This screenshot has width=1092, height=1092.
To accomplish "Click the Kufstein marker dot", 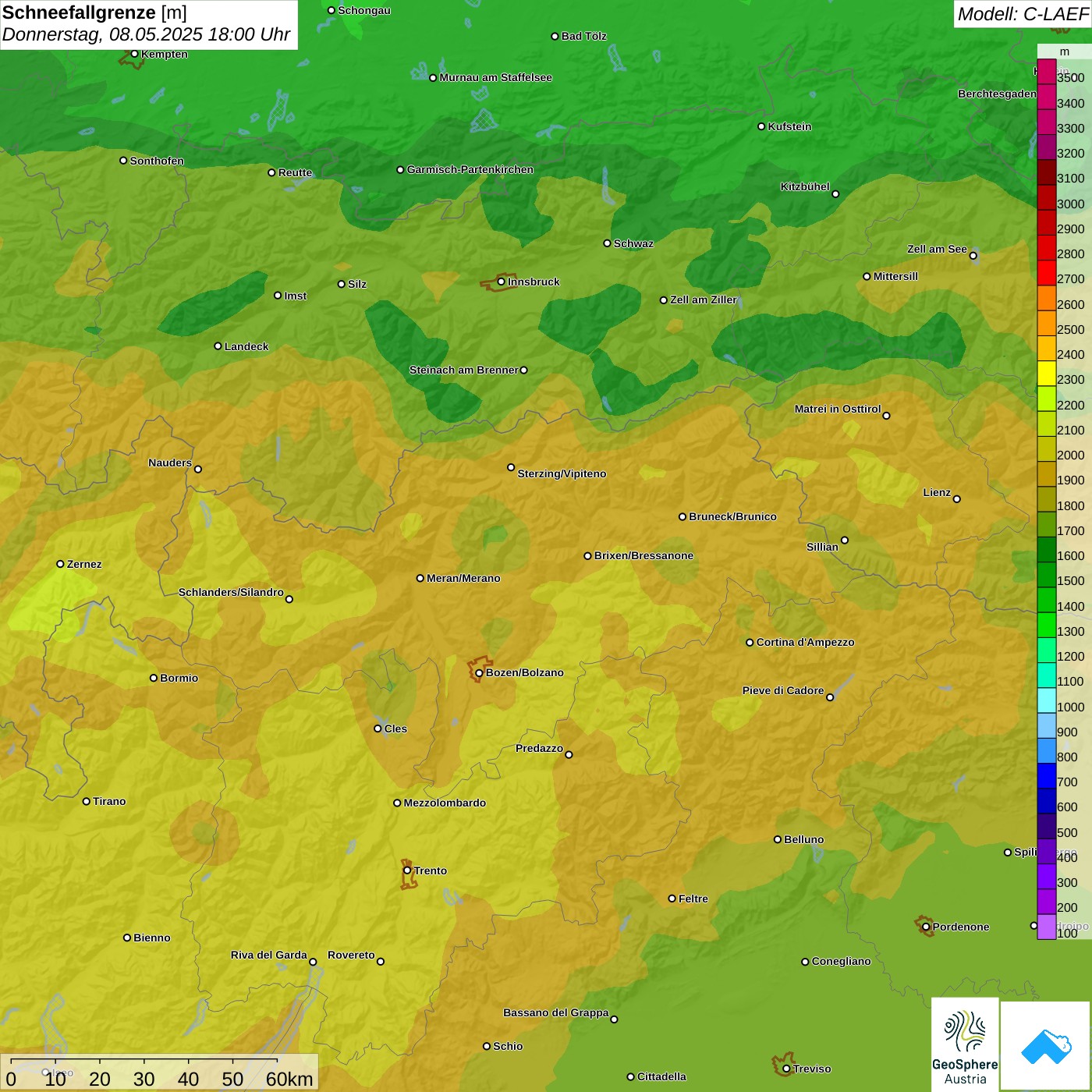I will point(761,126).
